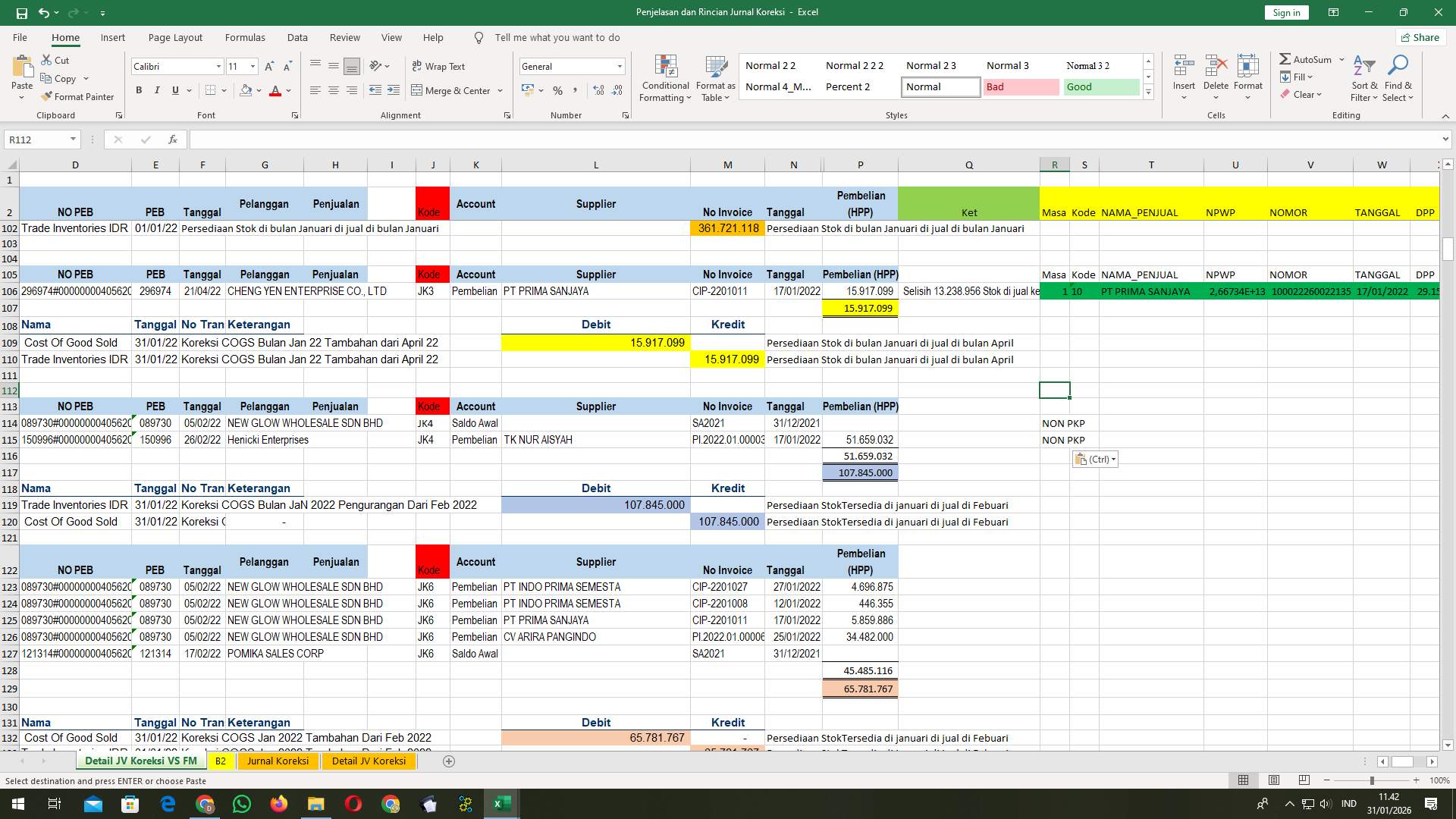Open the font size dropdown
Viewport: 1456px width, 819px height.
[252, 66]
